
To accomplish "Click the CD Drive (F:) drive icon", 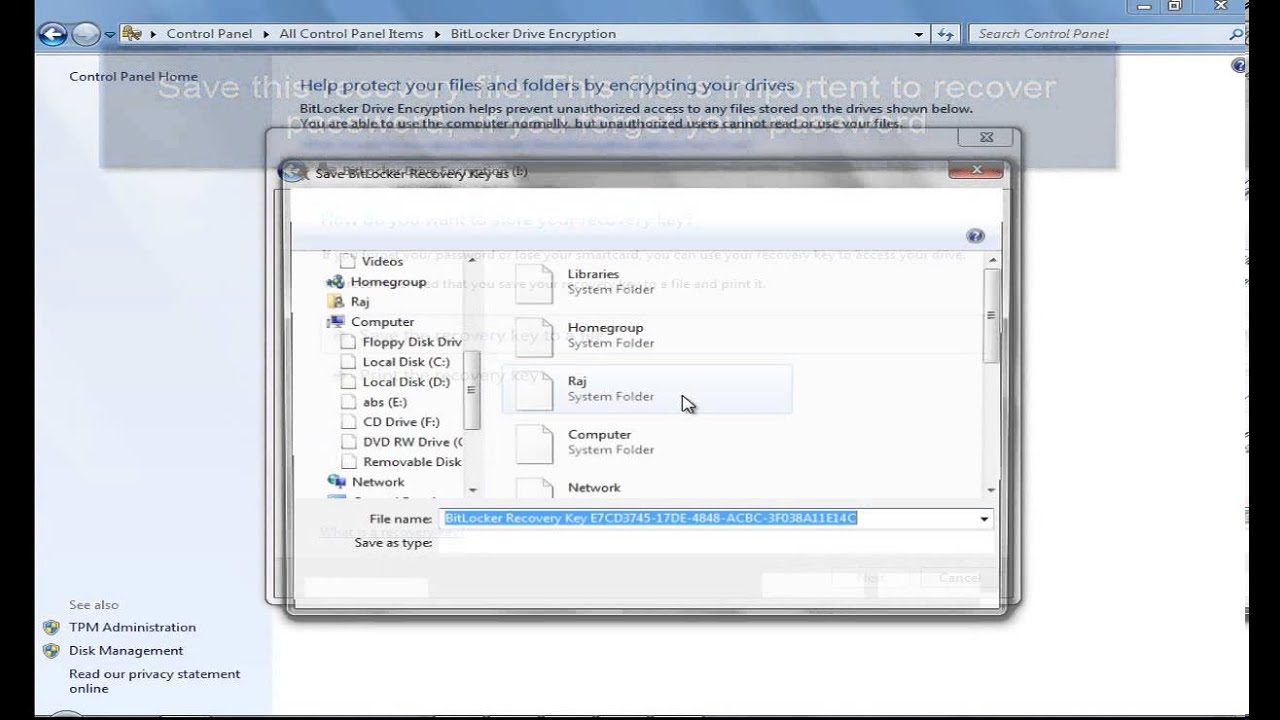I will click(348, 422).
